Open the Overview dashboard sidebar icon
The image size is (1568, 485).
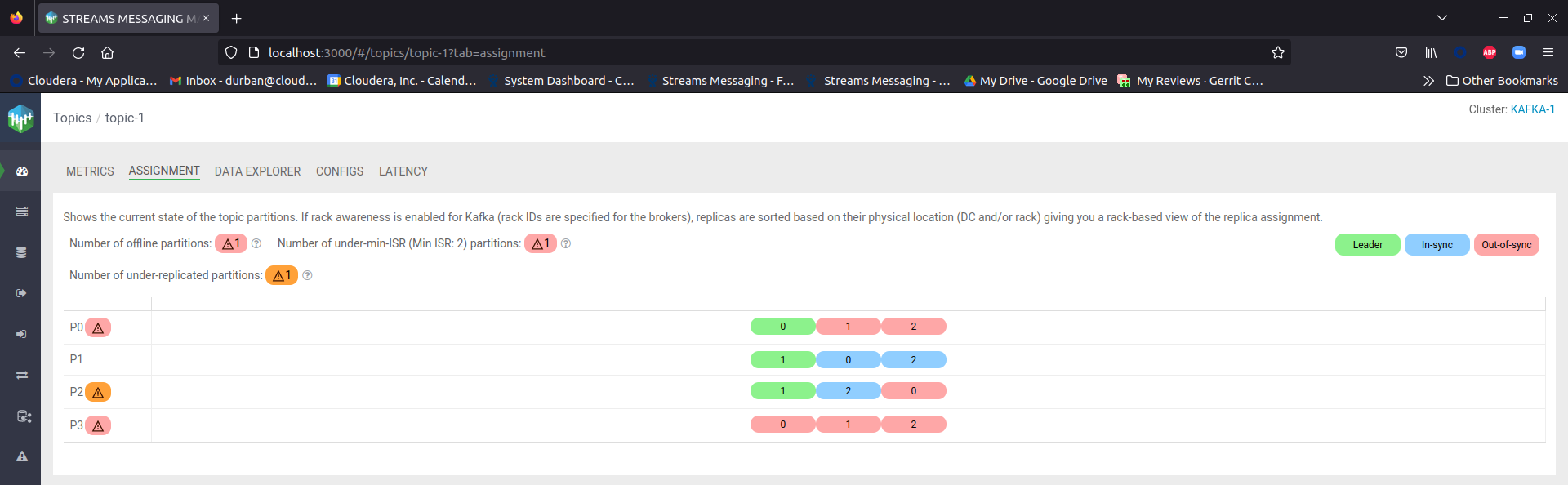click(x=22, y=171)
